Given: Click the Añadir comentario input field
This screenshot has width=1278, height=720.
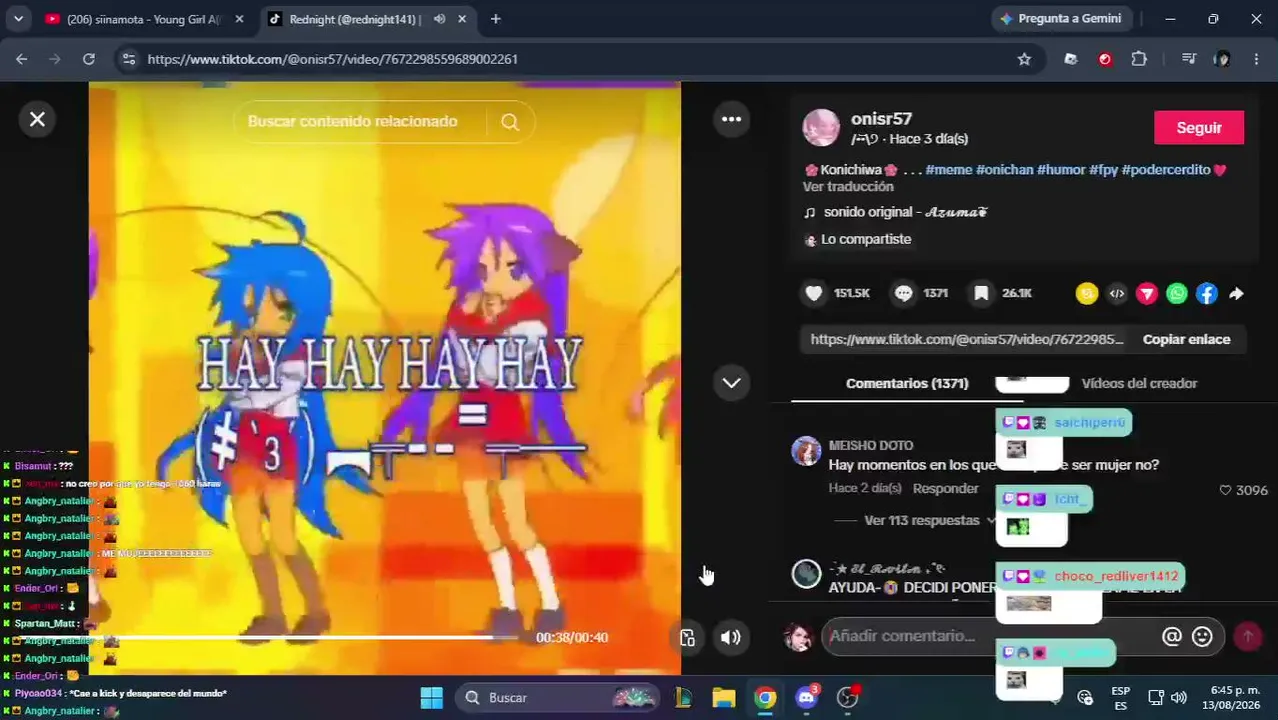Looking at the screenshot, I should (x=990, y=636).
